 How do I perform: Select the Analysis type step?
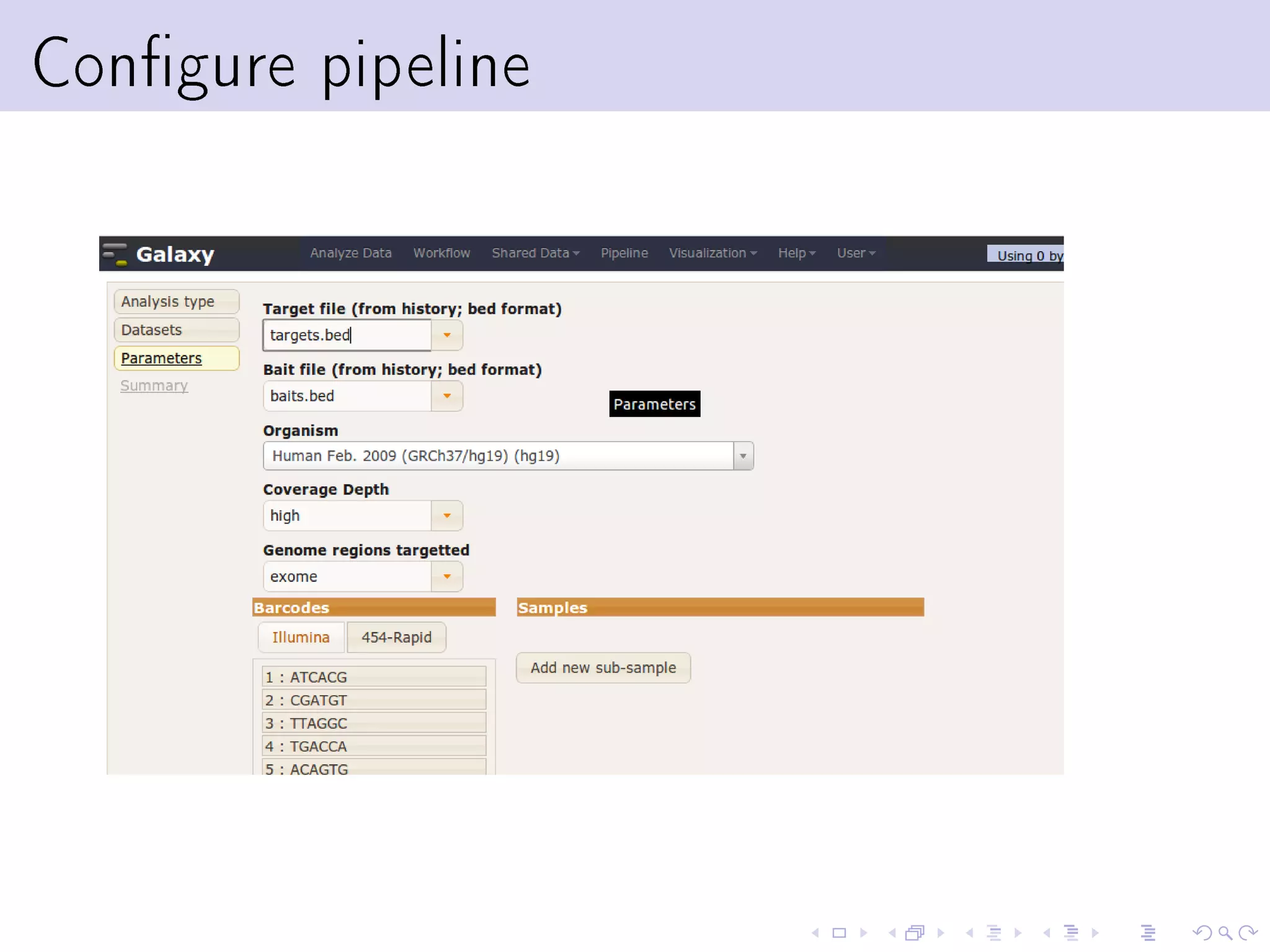coord(177,301)
